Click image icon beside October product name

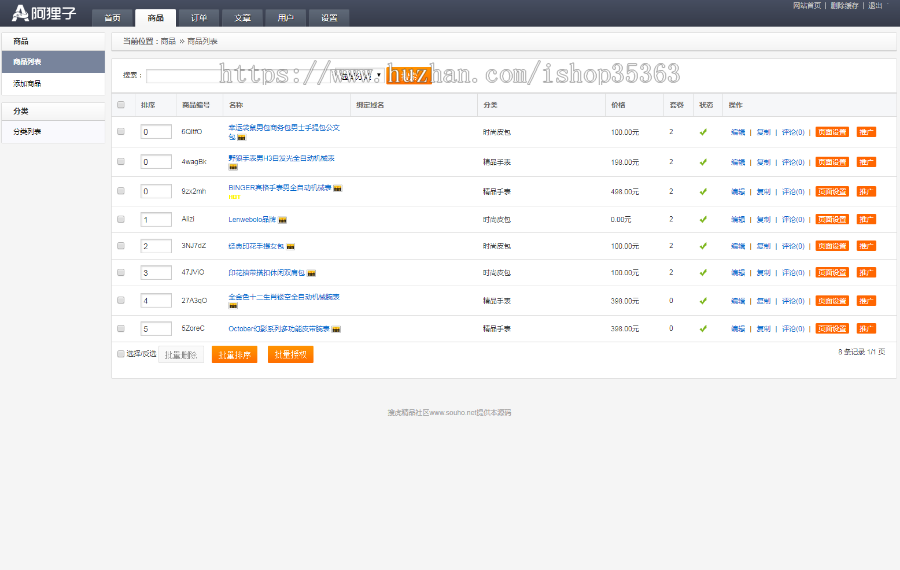click(x=337, y=328)
